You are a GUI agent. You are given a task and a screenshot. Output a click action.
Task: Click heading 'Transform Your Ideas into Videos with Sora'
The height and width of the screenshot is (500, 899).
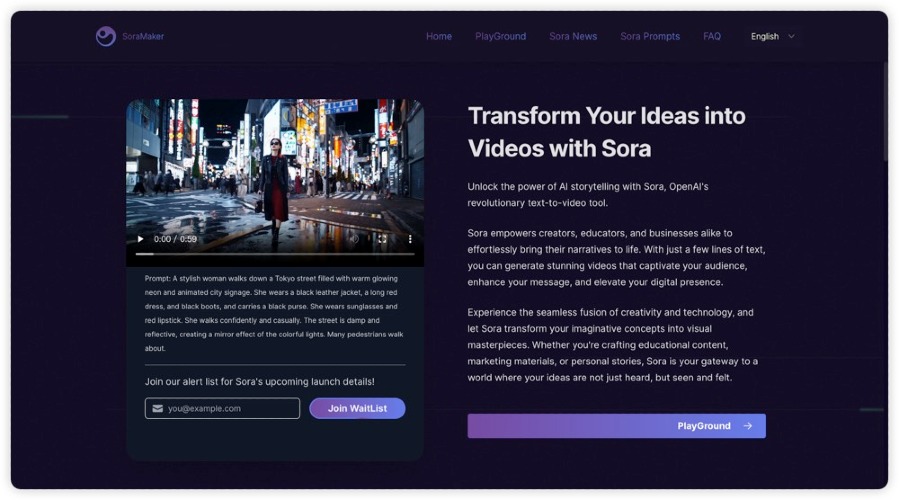[607, 132]
